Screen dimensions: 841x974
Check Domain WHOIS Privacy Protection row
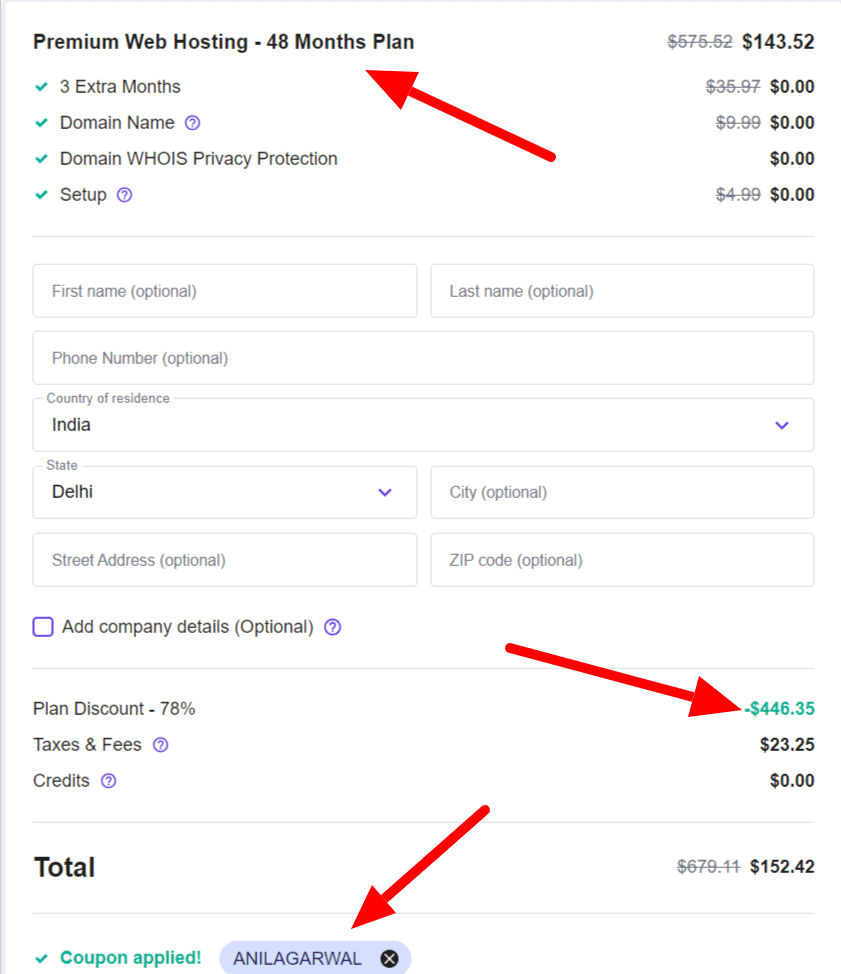tap(41, 158)
